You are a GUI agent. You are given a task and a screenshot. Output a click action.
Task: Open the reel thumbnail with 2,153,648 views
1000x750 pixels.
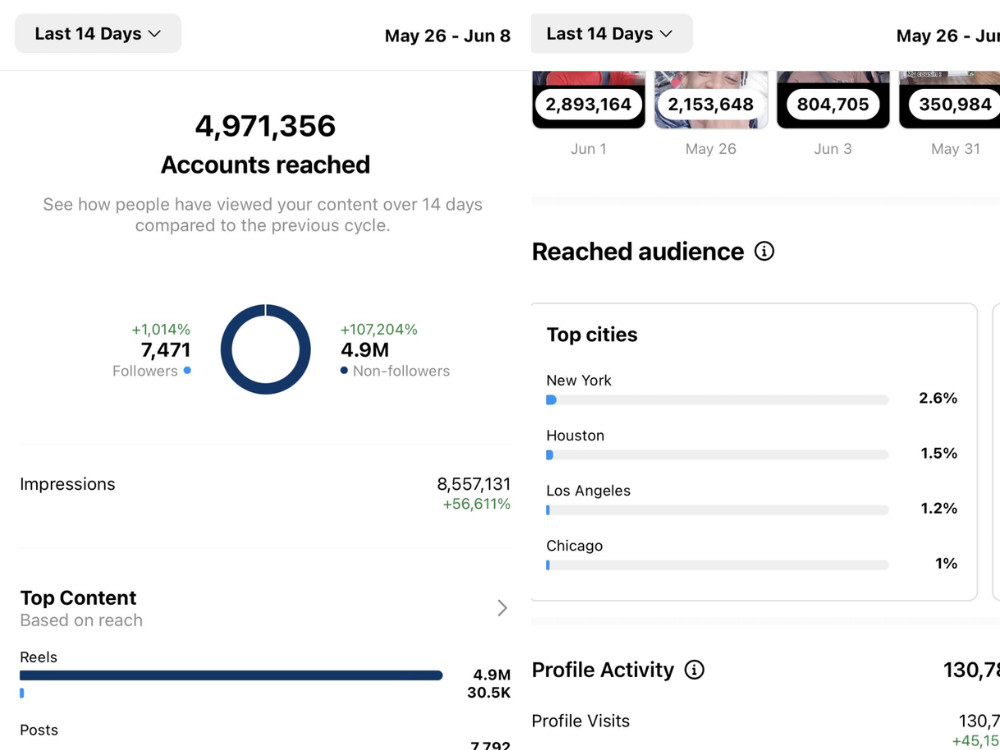(711, 100)
